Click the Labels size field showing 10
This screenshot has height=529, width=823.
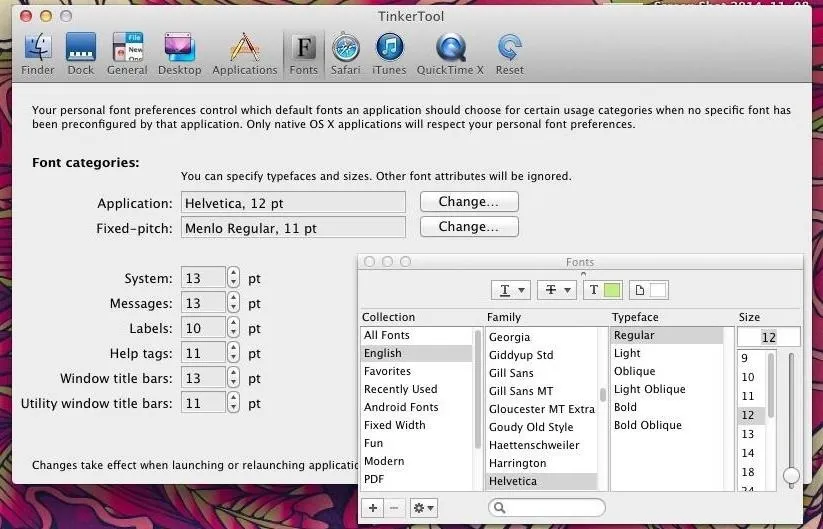click(x=204, y=328)
